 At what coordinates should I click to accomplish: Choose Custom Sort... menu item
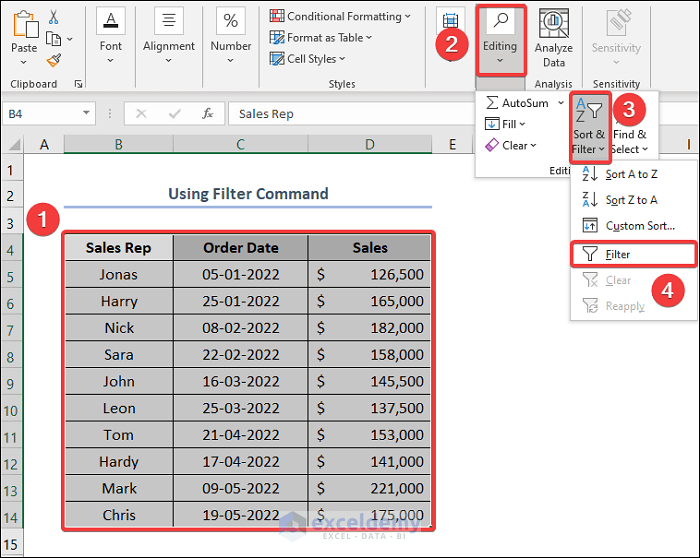(x=633, y=226)
